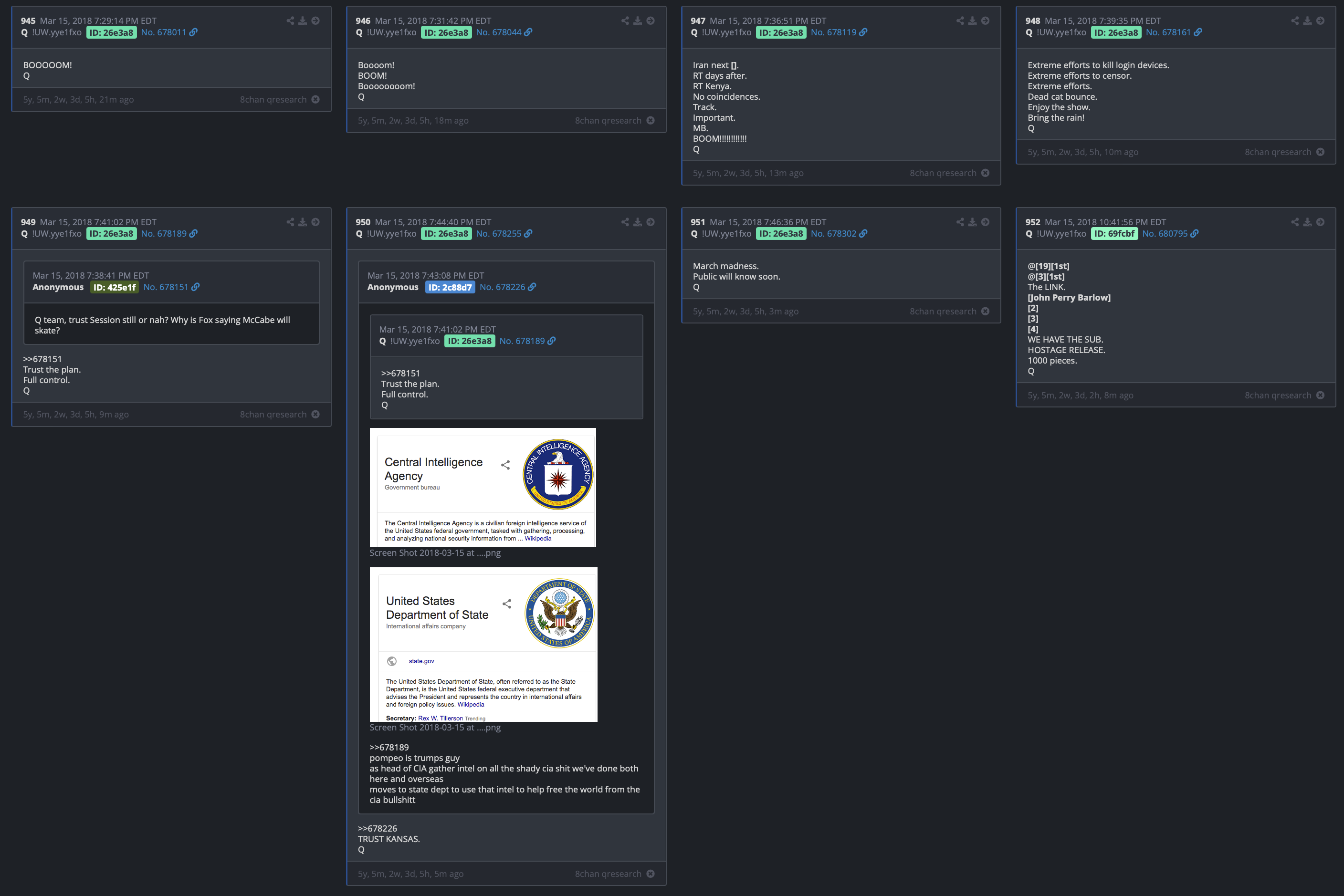Click the 8chan qresearch label on post 951

pyautogui.click(x=943, y=312)
